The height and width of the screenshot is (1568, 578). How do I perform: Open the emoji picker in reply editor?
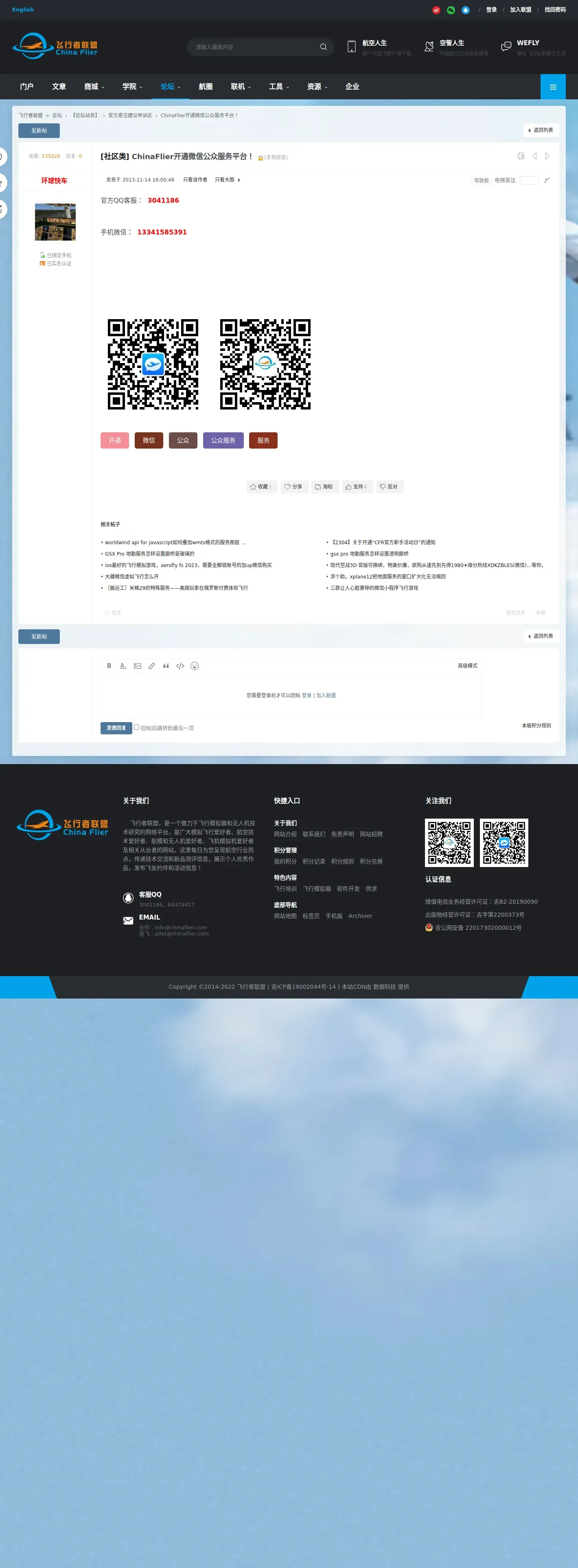195,666
